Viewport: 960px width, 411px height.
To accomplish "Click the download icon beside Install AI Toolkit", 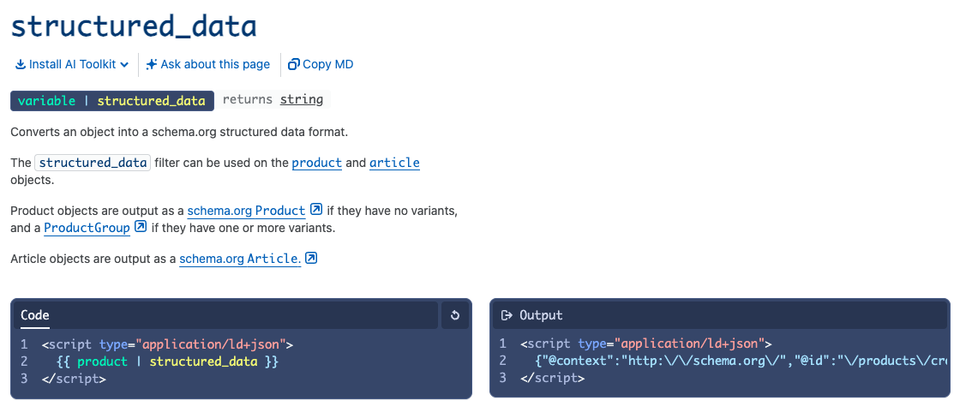I will (20, 64).
